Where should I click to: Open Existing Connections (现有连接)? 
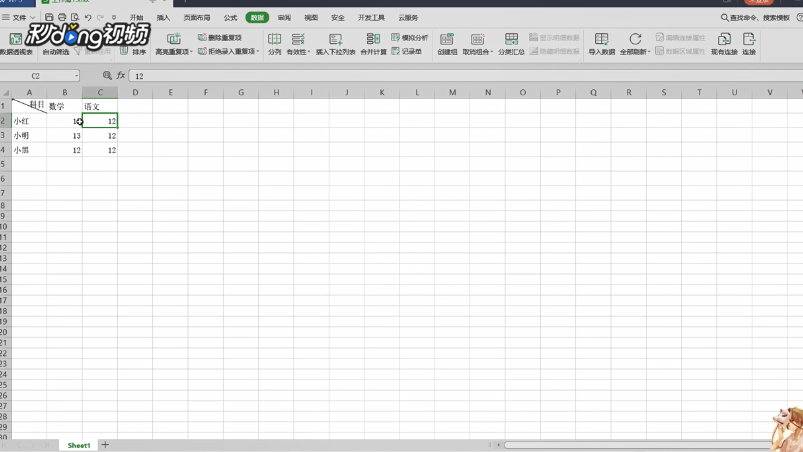(x=724, y=44)
